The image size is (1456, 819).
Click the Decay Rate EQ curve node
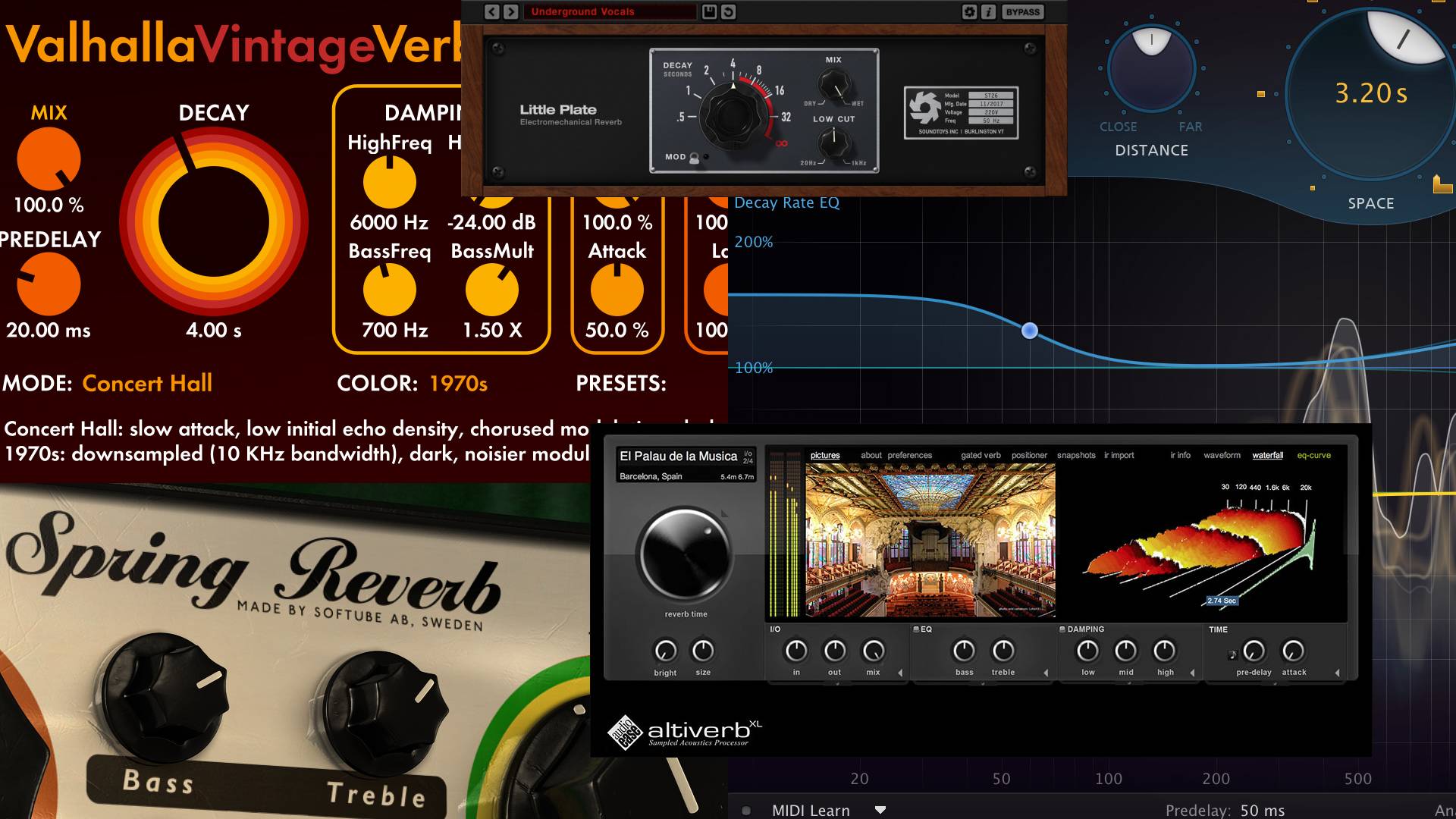pos(1029,331)
